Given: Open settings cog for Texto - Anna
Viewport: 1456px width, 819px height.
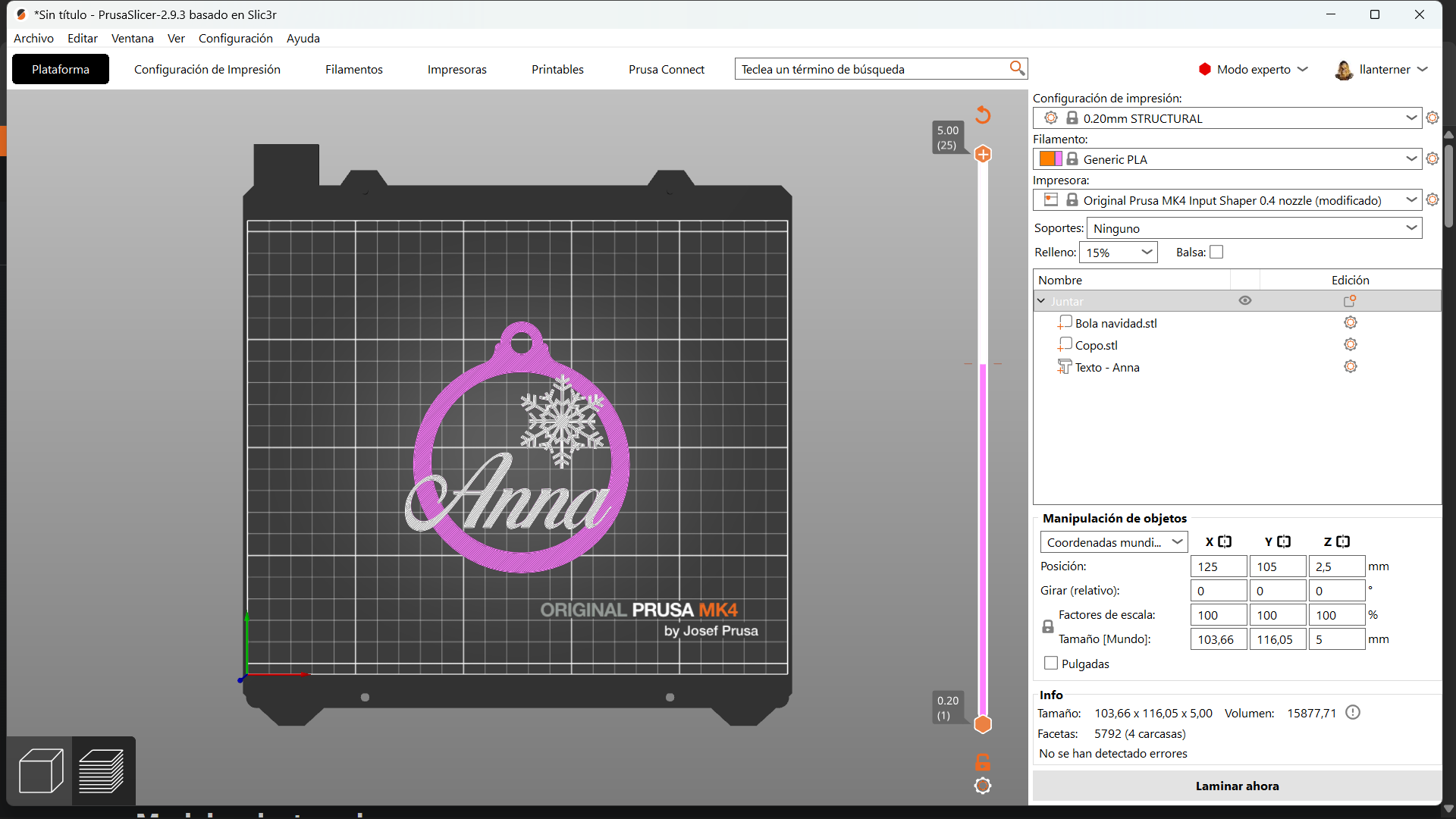Looking at the screenshot, I should pyautogui.click(x=1351, y=366).
